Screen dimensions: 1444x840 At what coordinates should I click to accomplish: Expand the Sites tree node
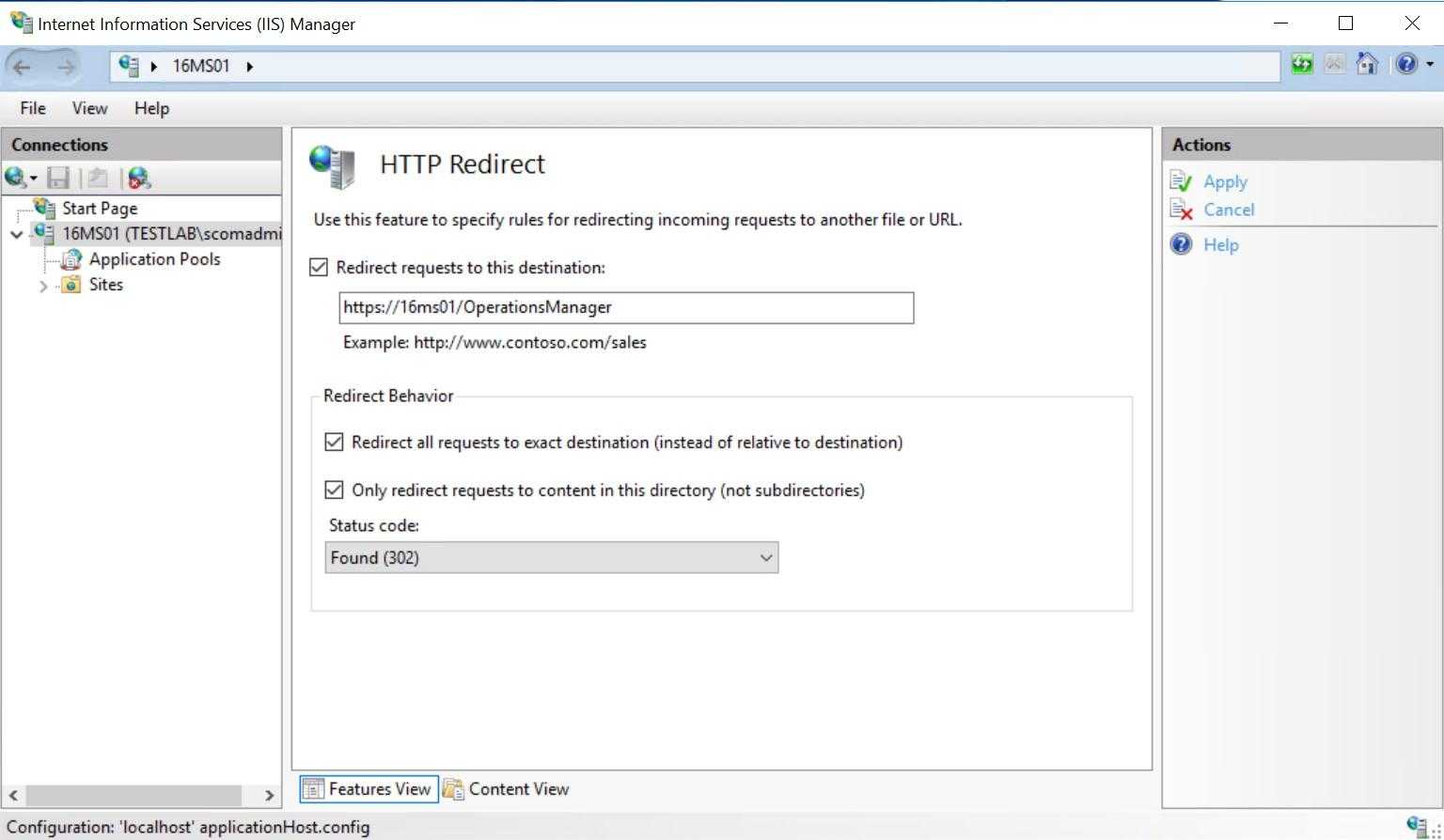[x=43, y=286]
